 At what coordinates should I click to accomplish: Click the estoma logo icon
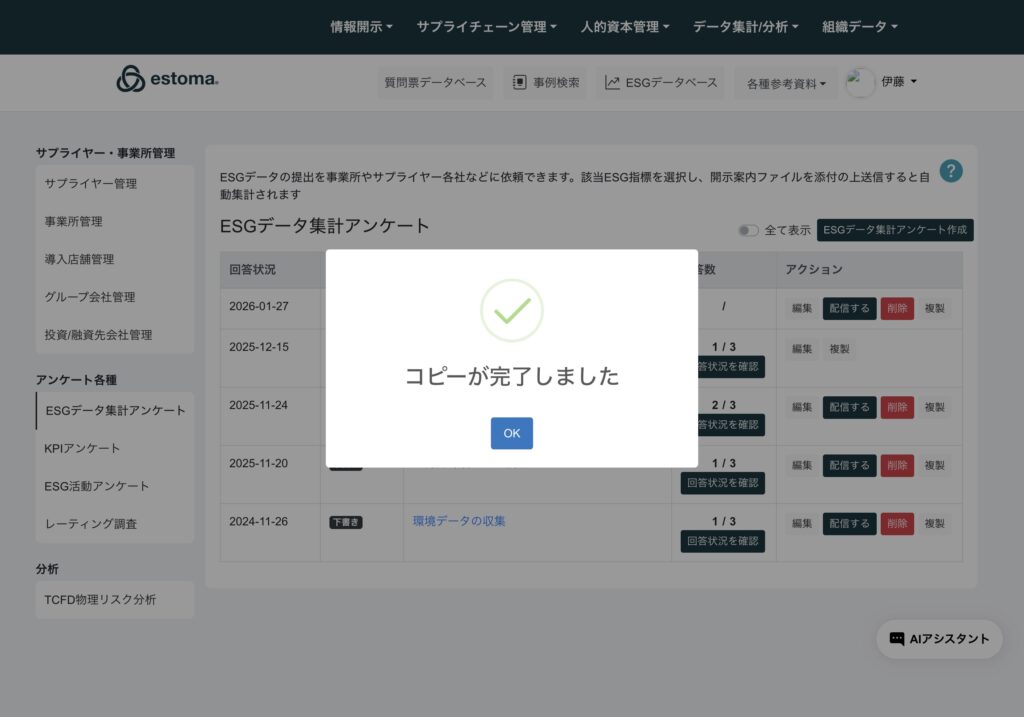(x=131, y=79)
